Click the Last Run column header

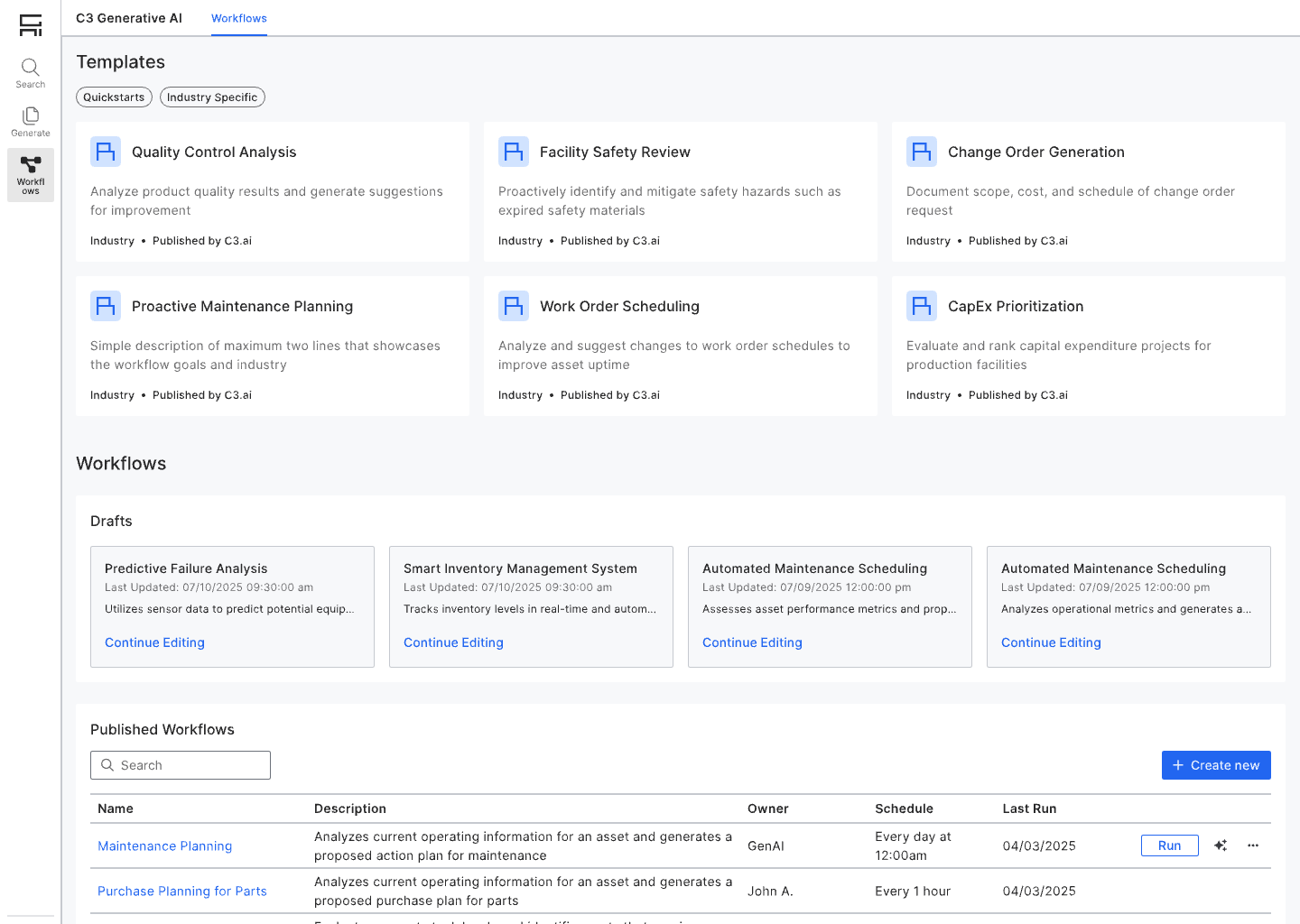pos(1029,808)
